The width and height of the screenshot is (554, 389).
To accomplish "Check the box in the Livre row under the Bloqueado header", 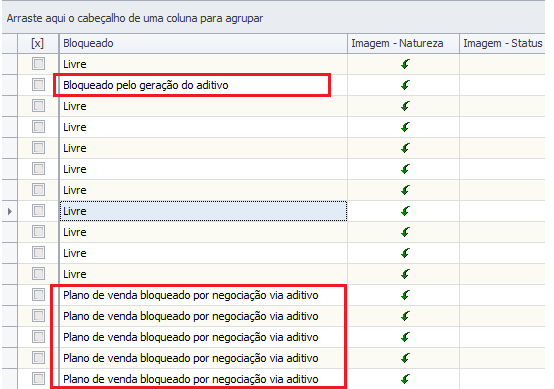I will pyautogui.click(x=38, y=64).
